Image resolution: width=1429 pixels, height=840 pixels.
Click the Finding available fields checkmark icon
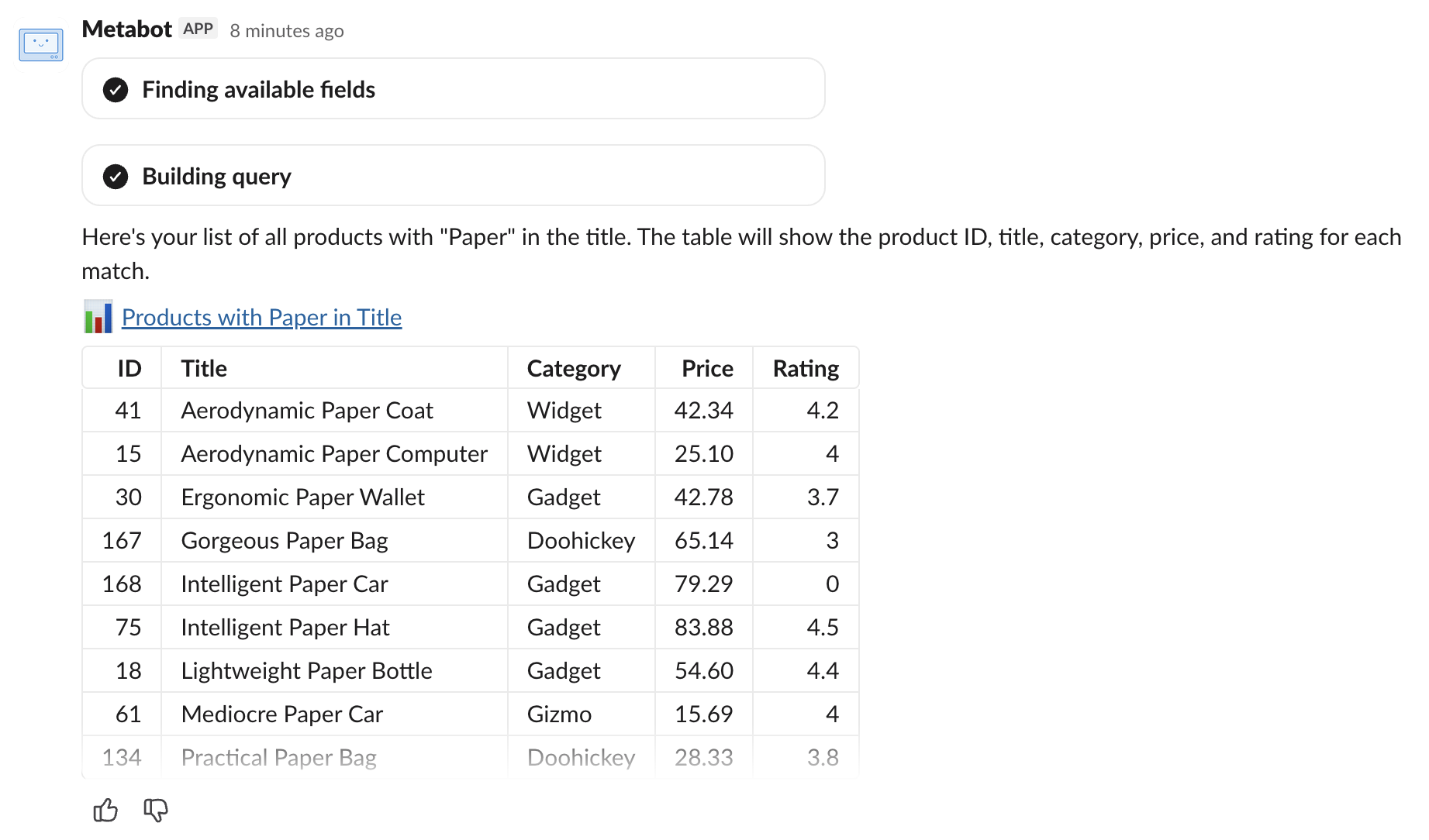pyautogui.click(x=116, y=90)
